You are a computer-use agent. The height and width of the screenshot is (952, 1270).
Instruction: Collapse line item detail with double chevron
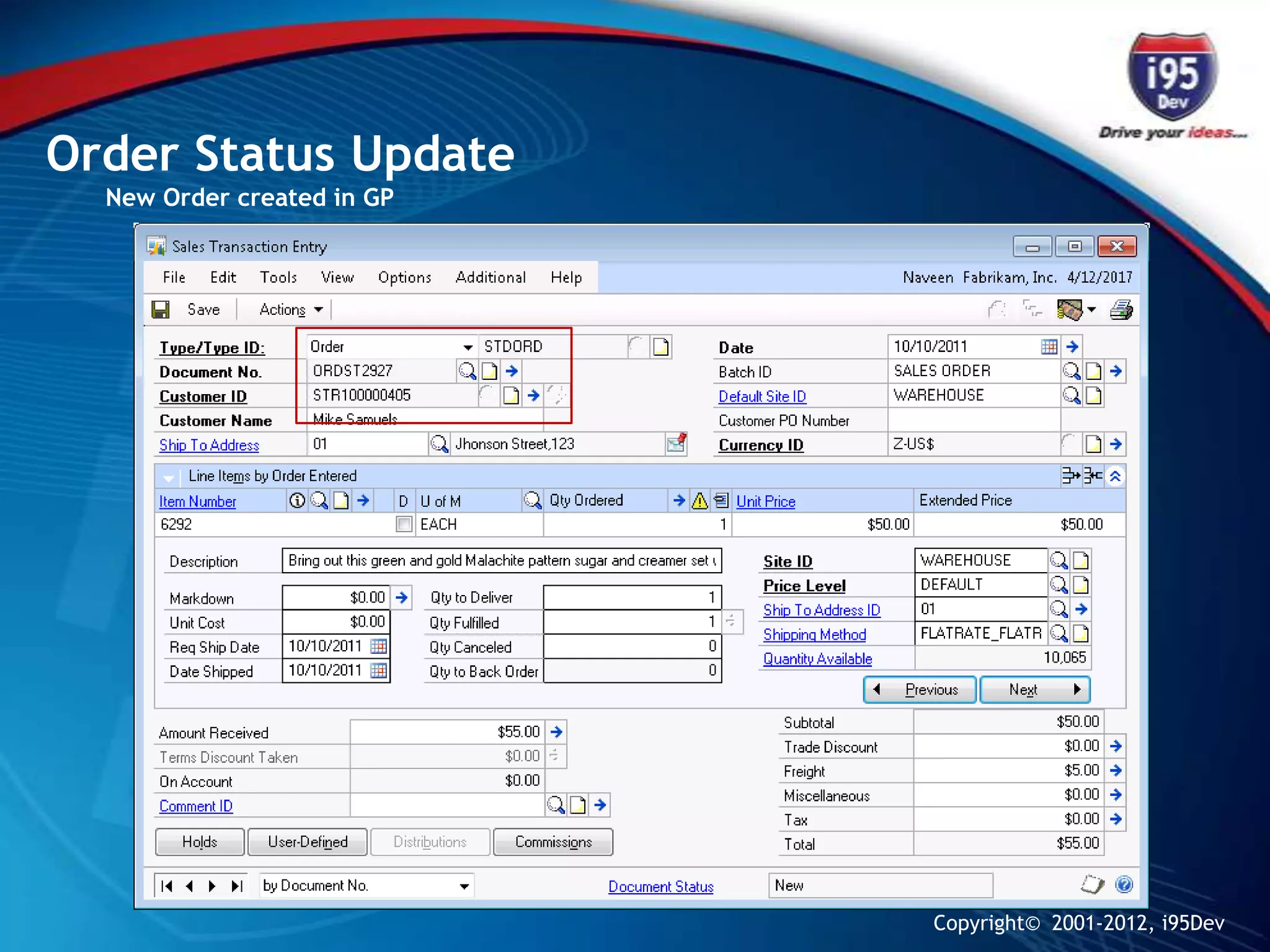coord(1115,476)
